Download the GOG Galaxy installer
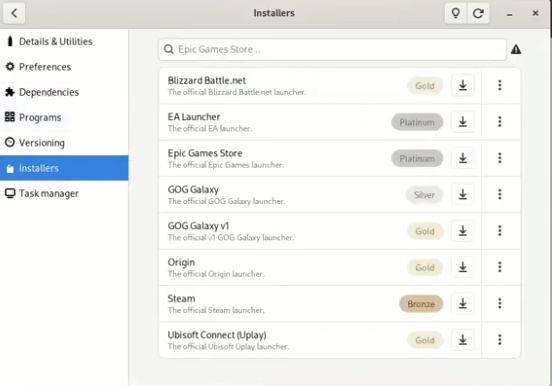 click(x=463, y=194)
